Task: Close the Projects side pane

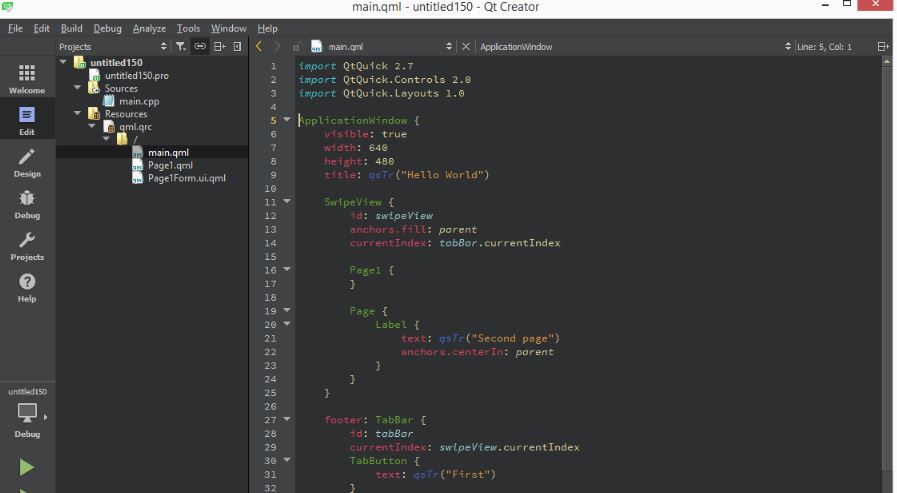Action: coord(237,46)
